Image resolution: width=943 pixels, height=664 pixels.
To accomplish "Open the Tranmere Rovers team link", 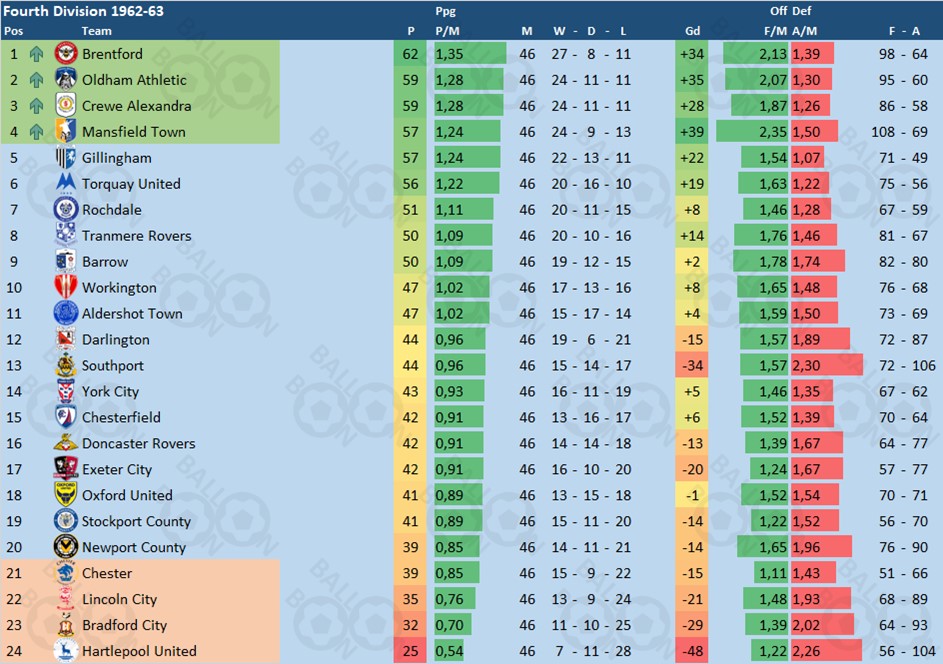I will (x=135, y=236).
